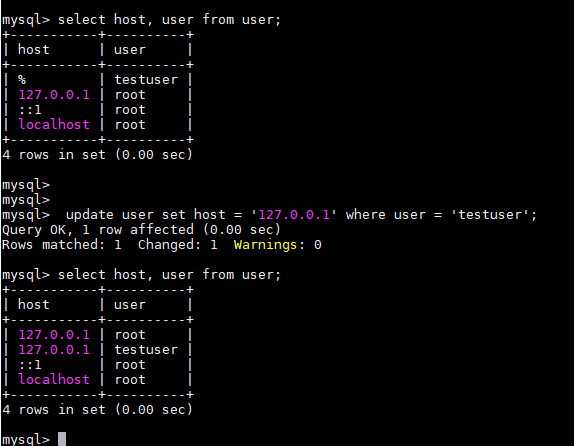
Task: Click the yellow 'Warnings' text
Action: click(x=265, y=245)
